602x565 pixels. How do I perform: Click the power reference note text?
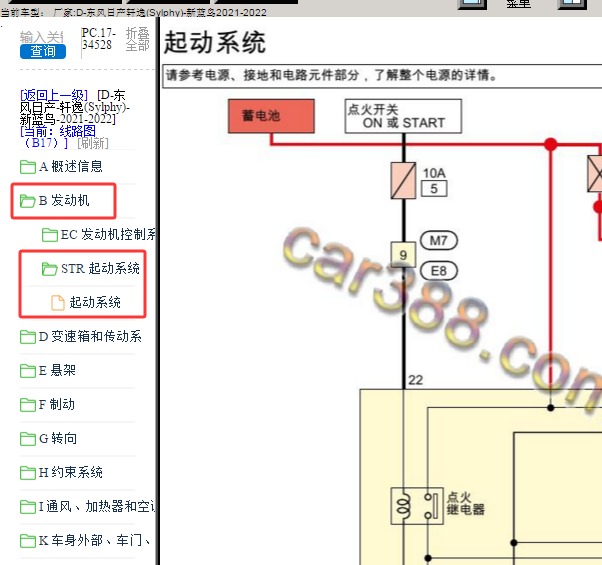331,75
